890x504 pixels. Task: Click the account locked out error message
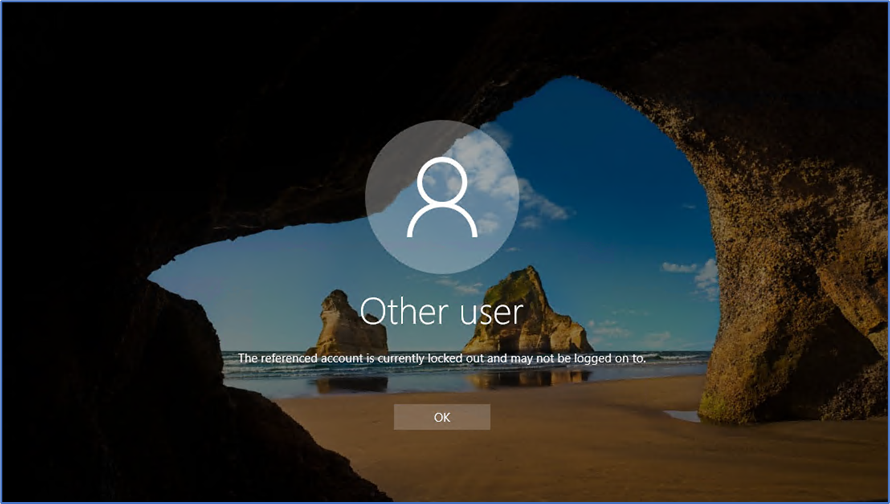(x=441, y=357)
